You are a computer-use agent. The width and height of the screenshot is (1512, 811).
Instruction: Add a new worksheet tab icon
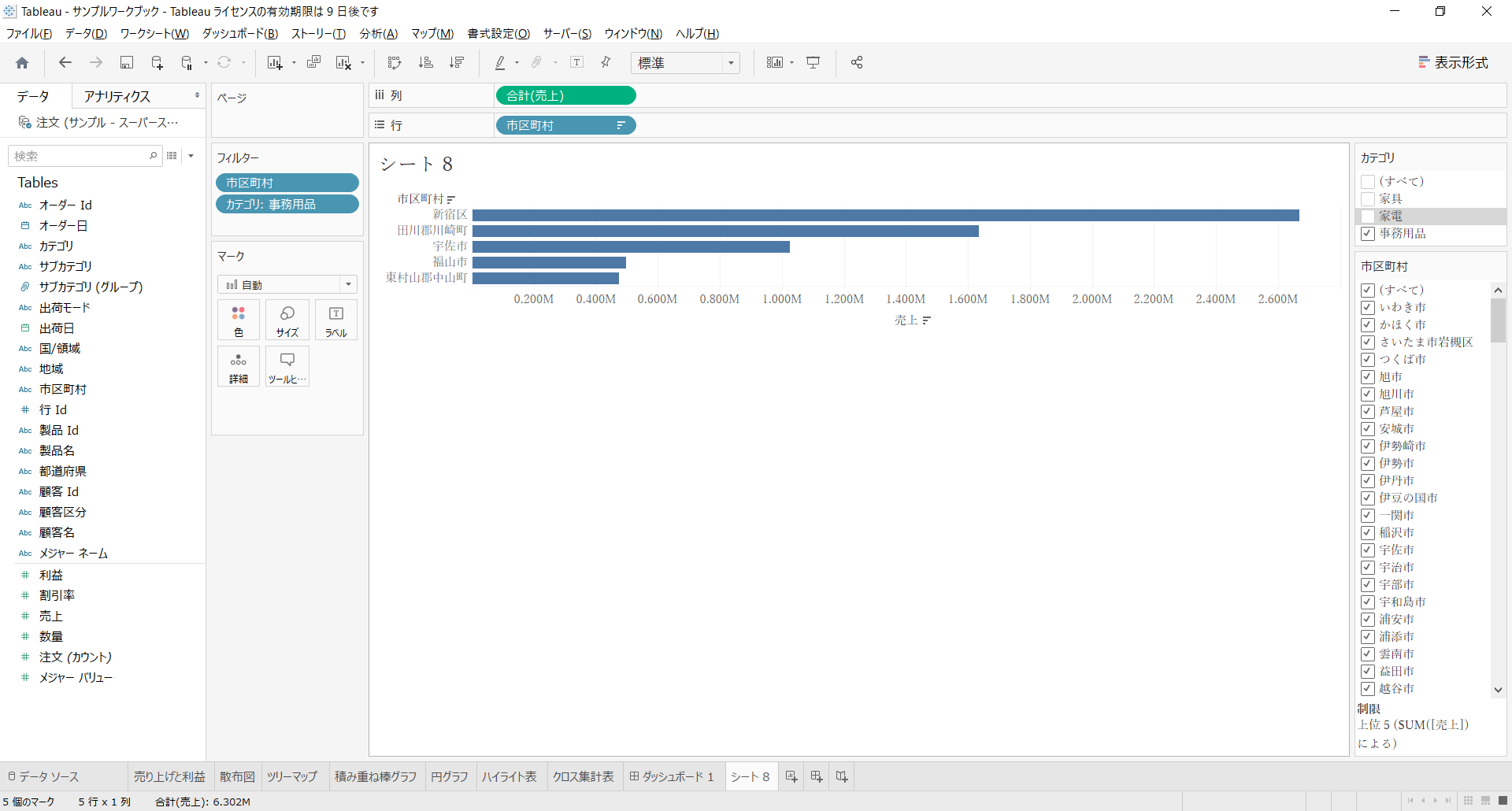coord(791,776)
